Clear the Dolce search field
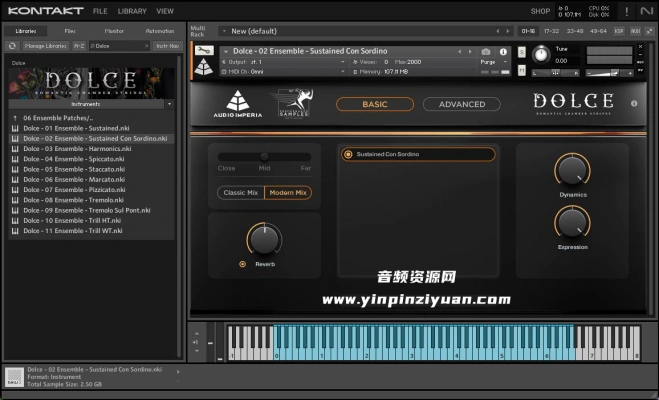 (x=146, y=46)
